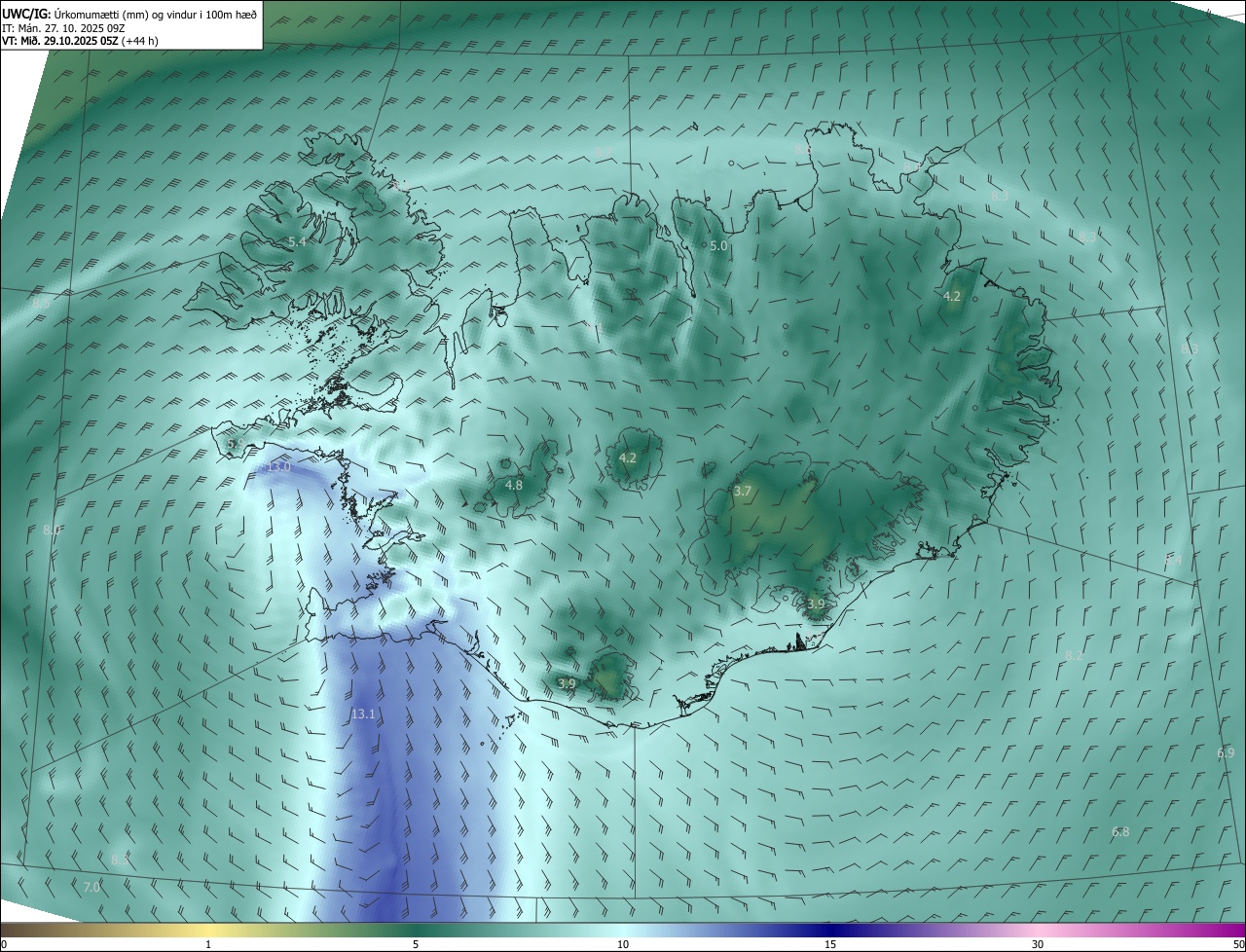This screenshot has width=1246, height=952.
Task: Click the 13.0 value near Snæfellsnes
Action: 278,467
